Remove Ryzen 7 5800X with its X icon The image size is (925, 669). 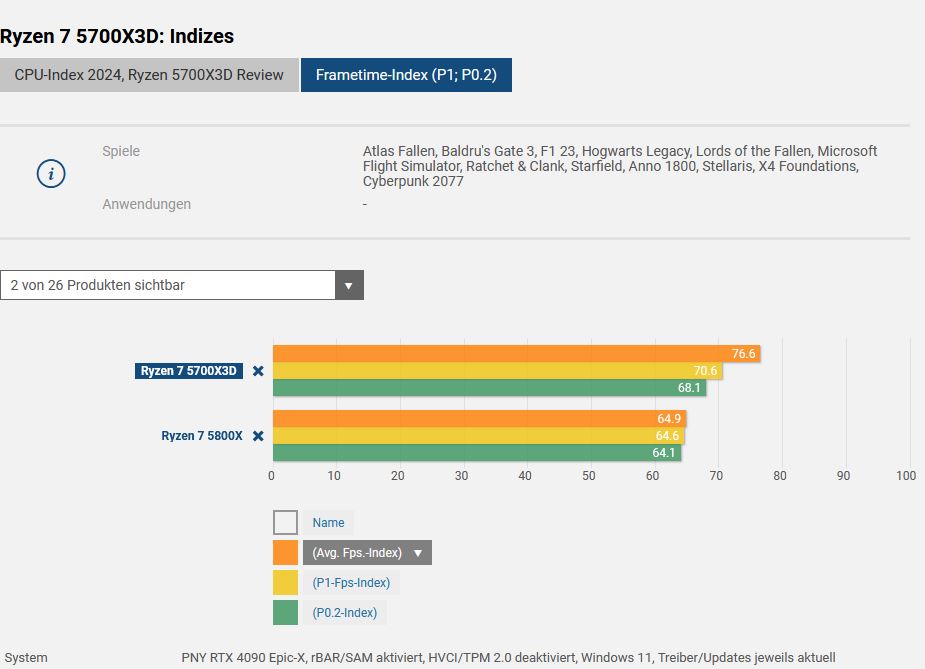pyautogui.click(x=258, y=436)
